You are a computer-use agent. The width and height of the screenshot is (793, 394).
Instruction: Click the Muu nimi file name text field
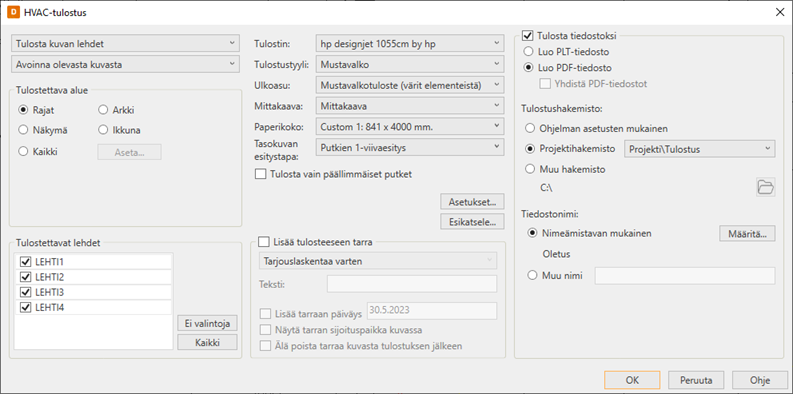click(x=685, y=276)
